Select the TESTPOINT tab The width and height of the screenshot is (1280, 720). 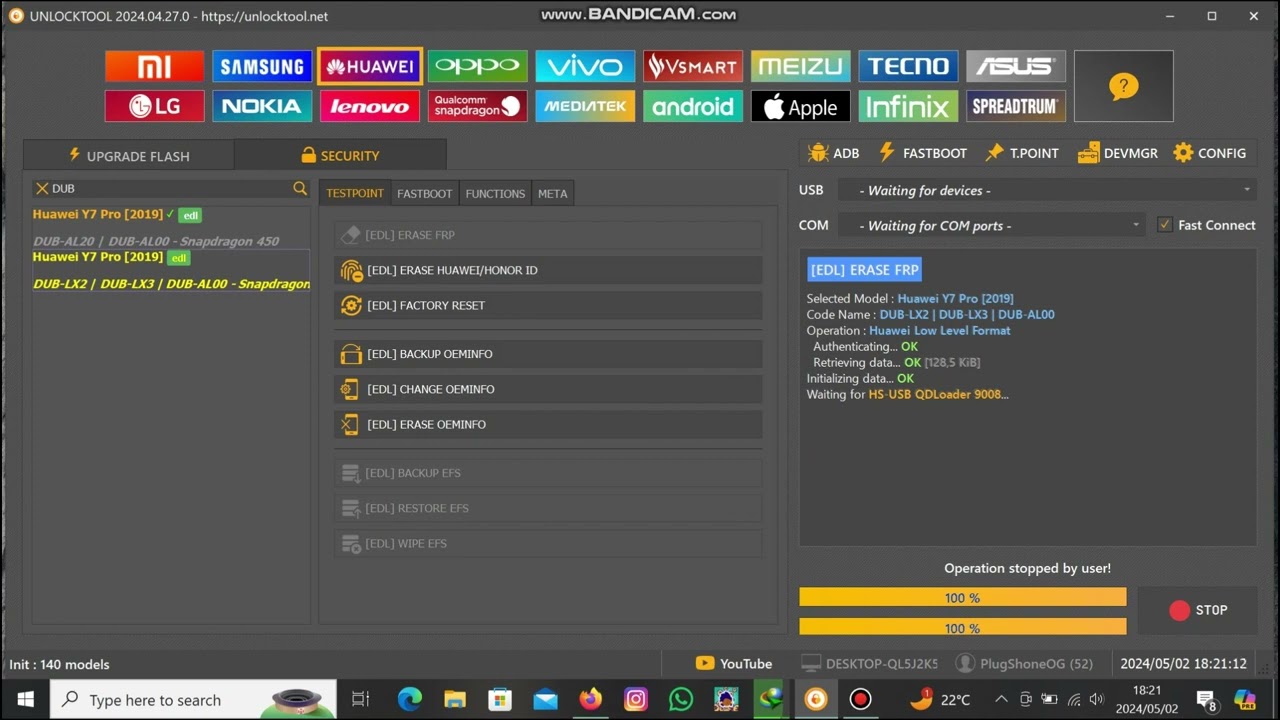pos(355,193)
